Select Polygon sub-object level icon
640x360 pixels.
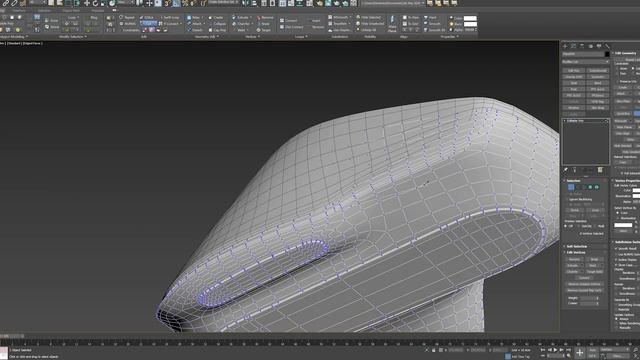point(590,187)
